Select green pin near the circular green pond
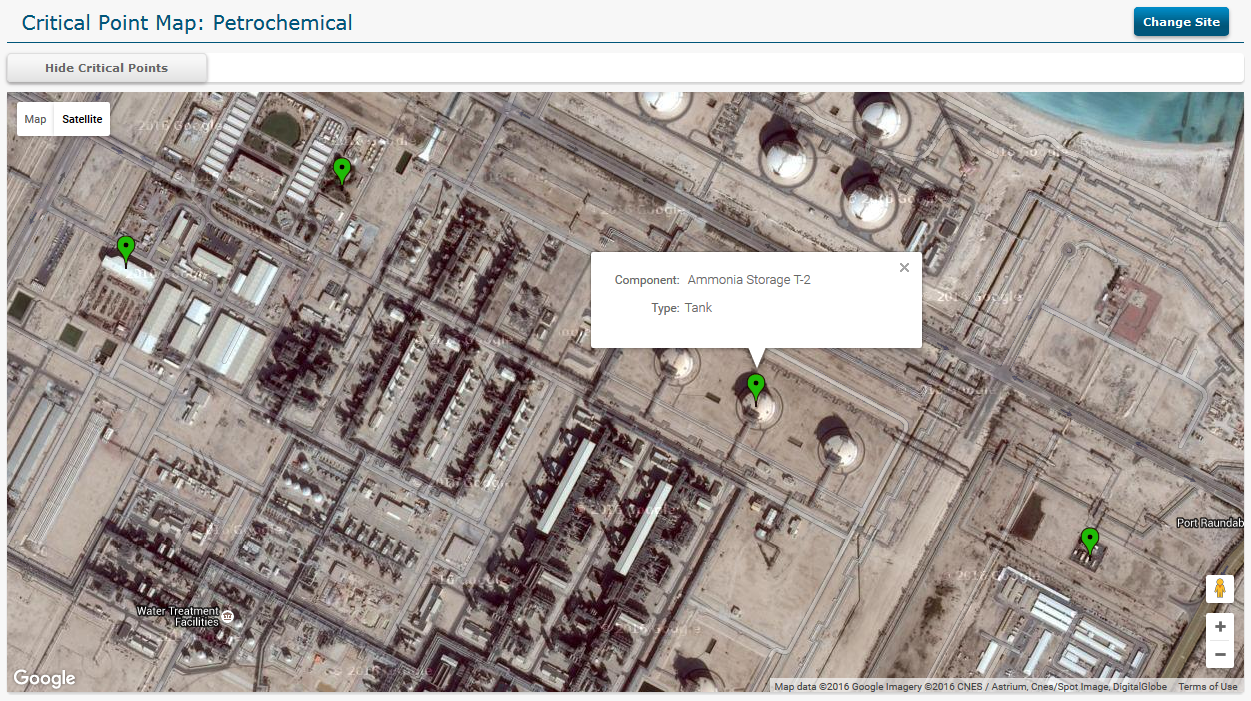The width and height of the screenshot is (1251, 701). (342, 172)
